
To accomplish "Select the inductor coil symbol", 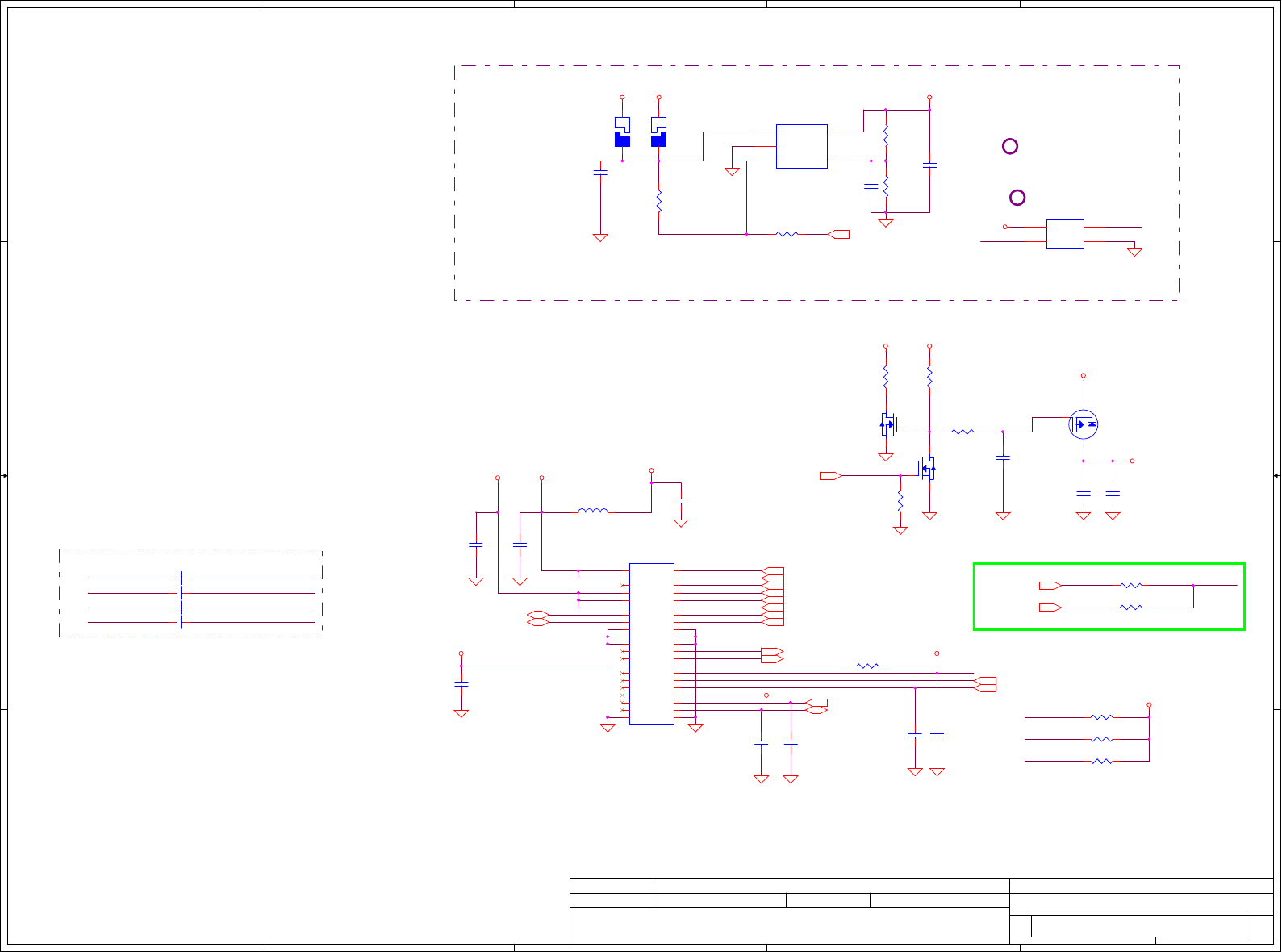I will coord(593,510).
